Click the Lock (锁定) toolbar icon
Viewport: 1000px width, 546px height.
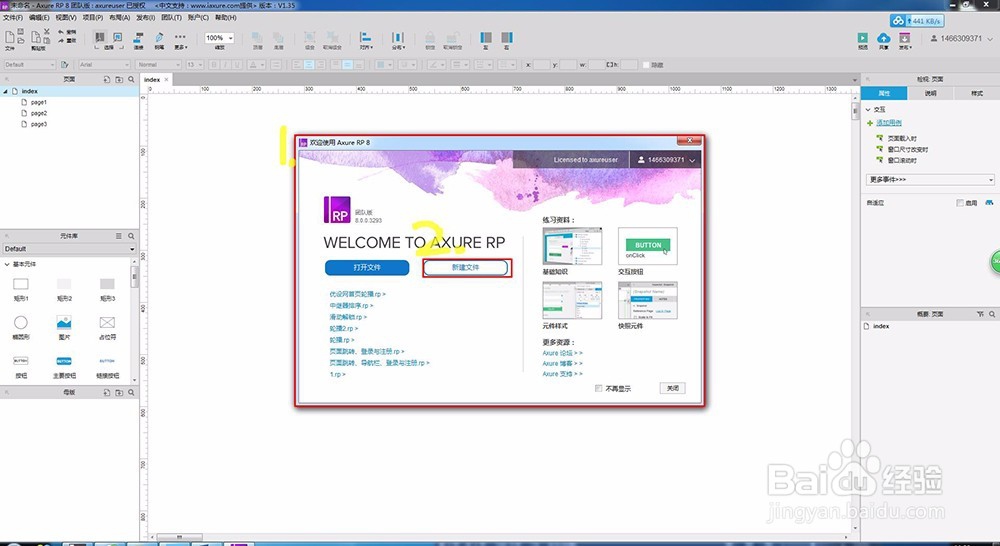pos(430,38)
